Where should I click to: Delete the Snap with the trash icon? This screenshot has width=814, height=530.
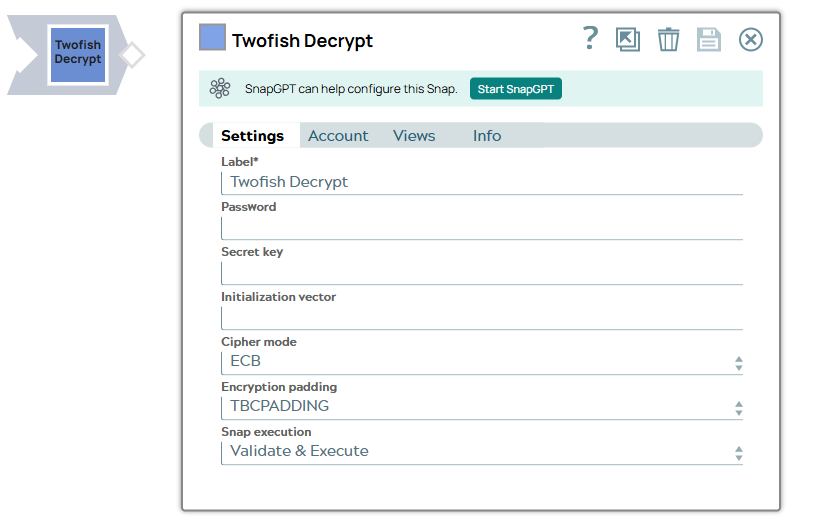click(668, 39)
